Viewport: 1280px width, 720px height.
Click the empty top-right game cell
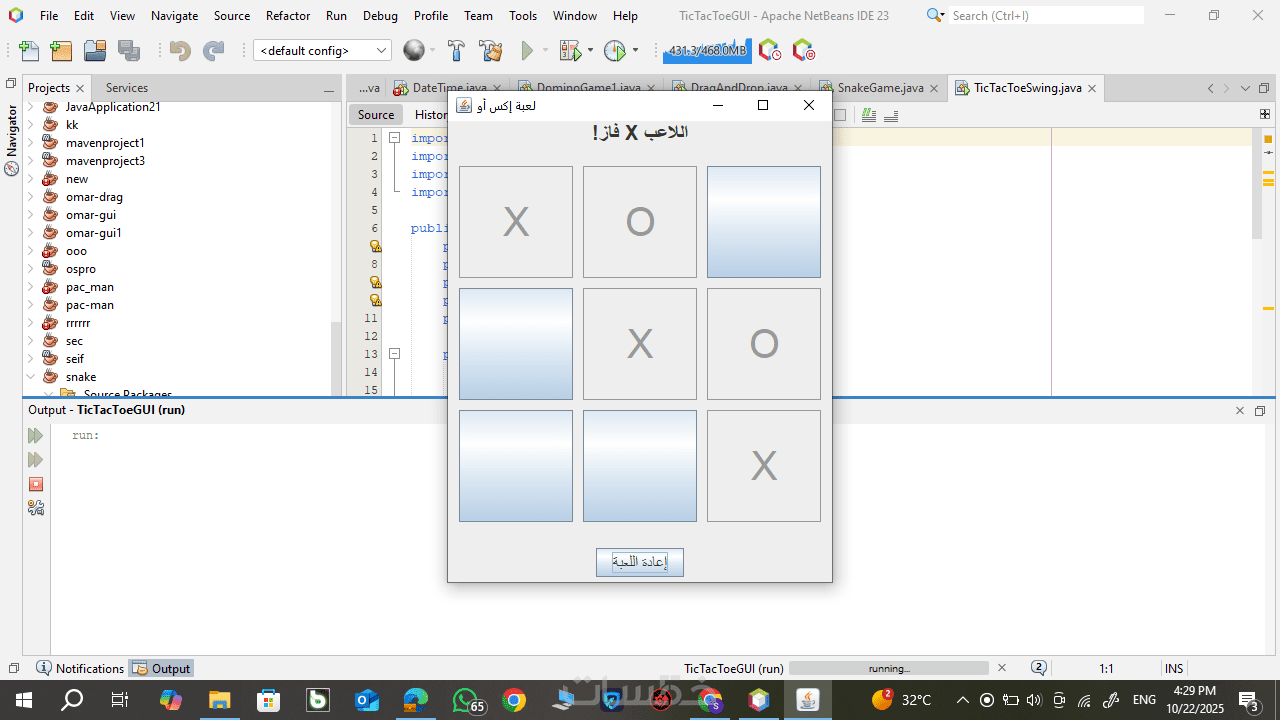click(x=764, y=222)
